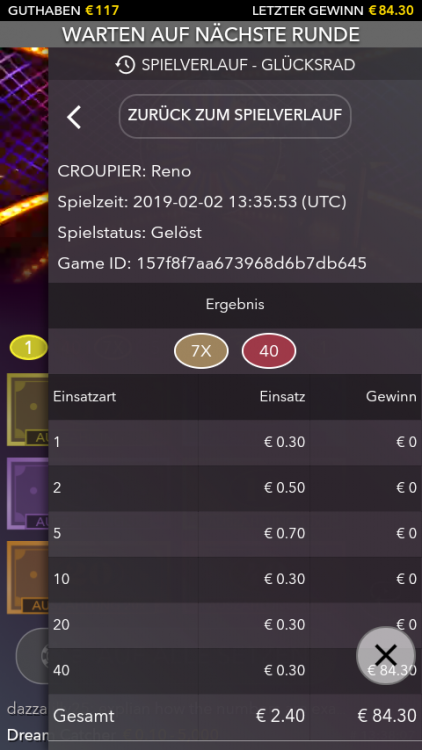Click the history clock icon in header
The image size is (422, 750).
(125, 65)
